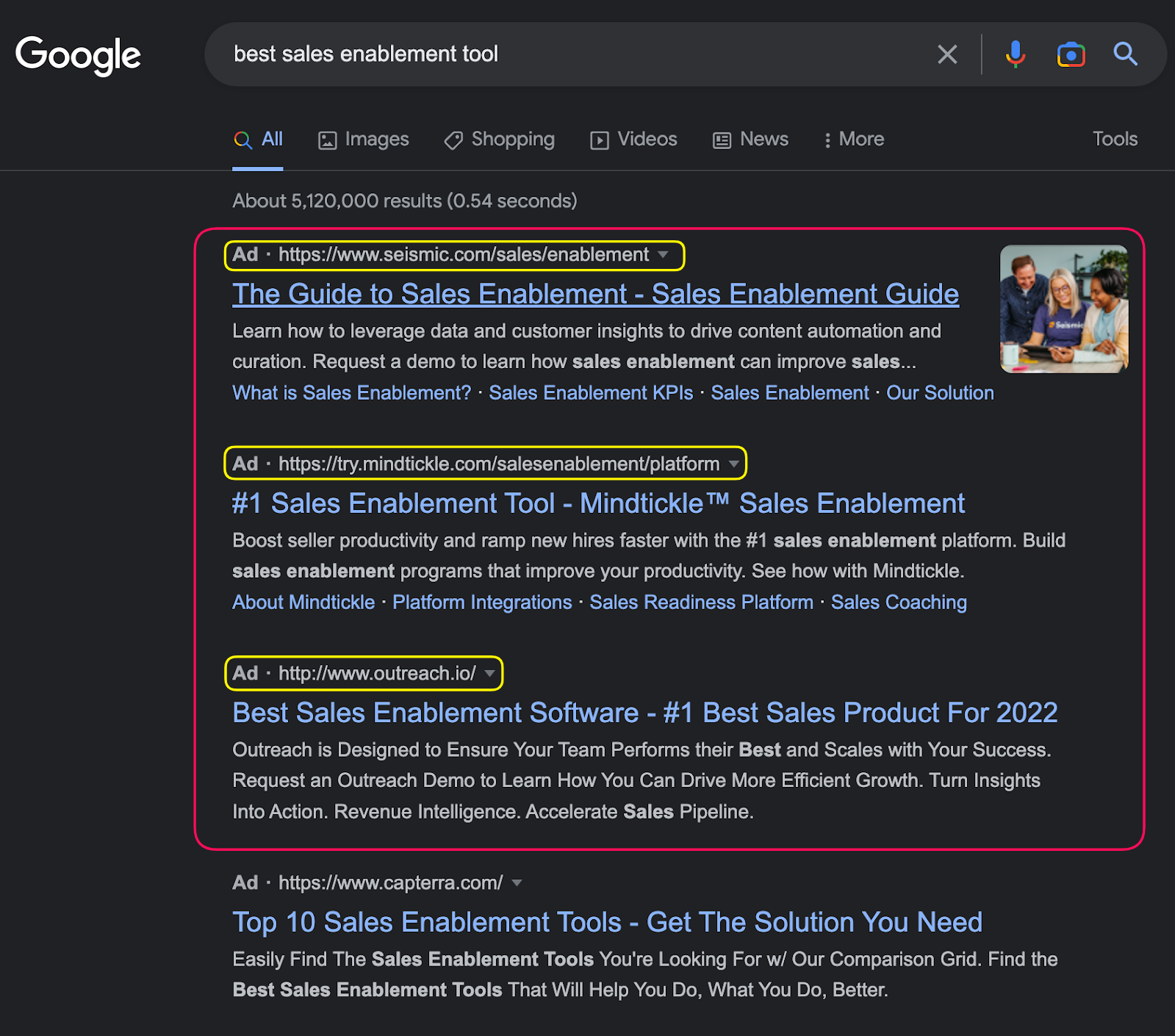Open Top 10 Sales Enablement Tools link
The height and width of the screenshot is (1036, 1175).
(x=607, y=922)
